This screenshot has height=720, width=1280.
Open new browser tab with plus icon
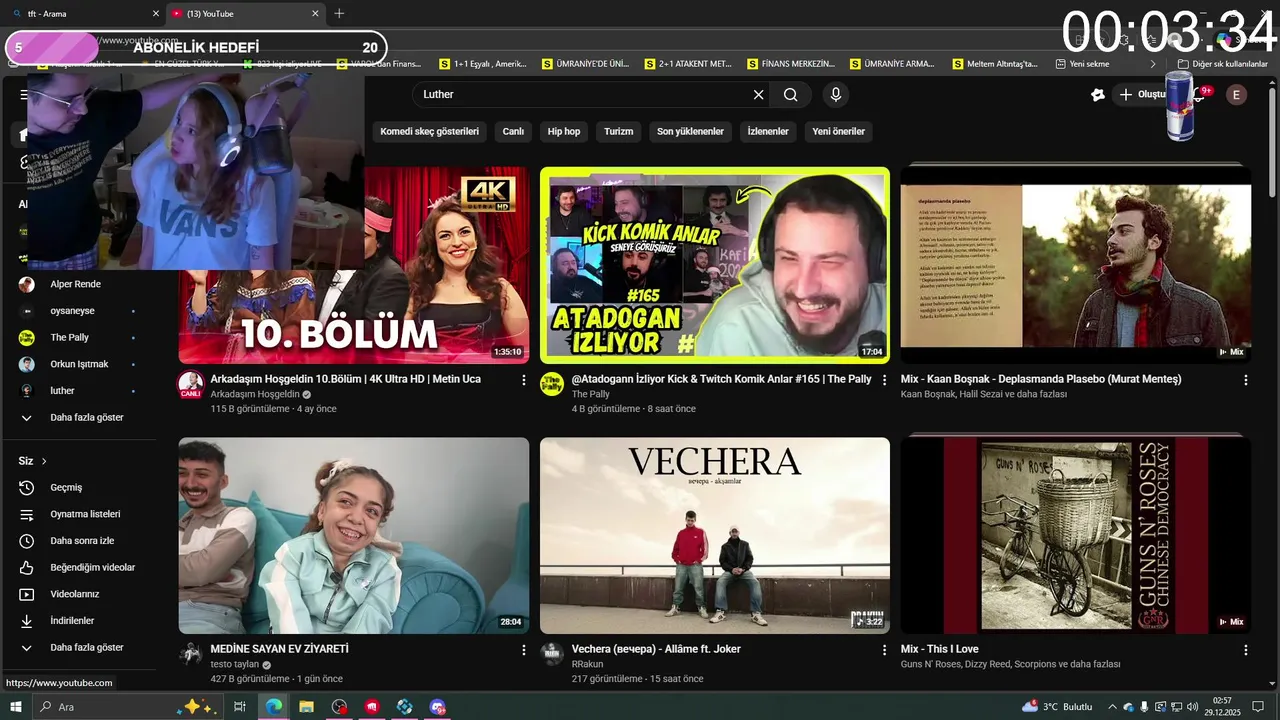pos(339,14)
